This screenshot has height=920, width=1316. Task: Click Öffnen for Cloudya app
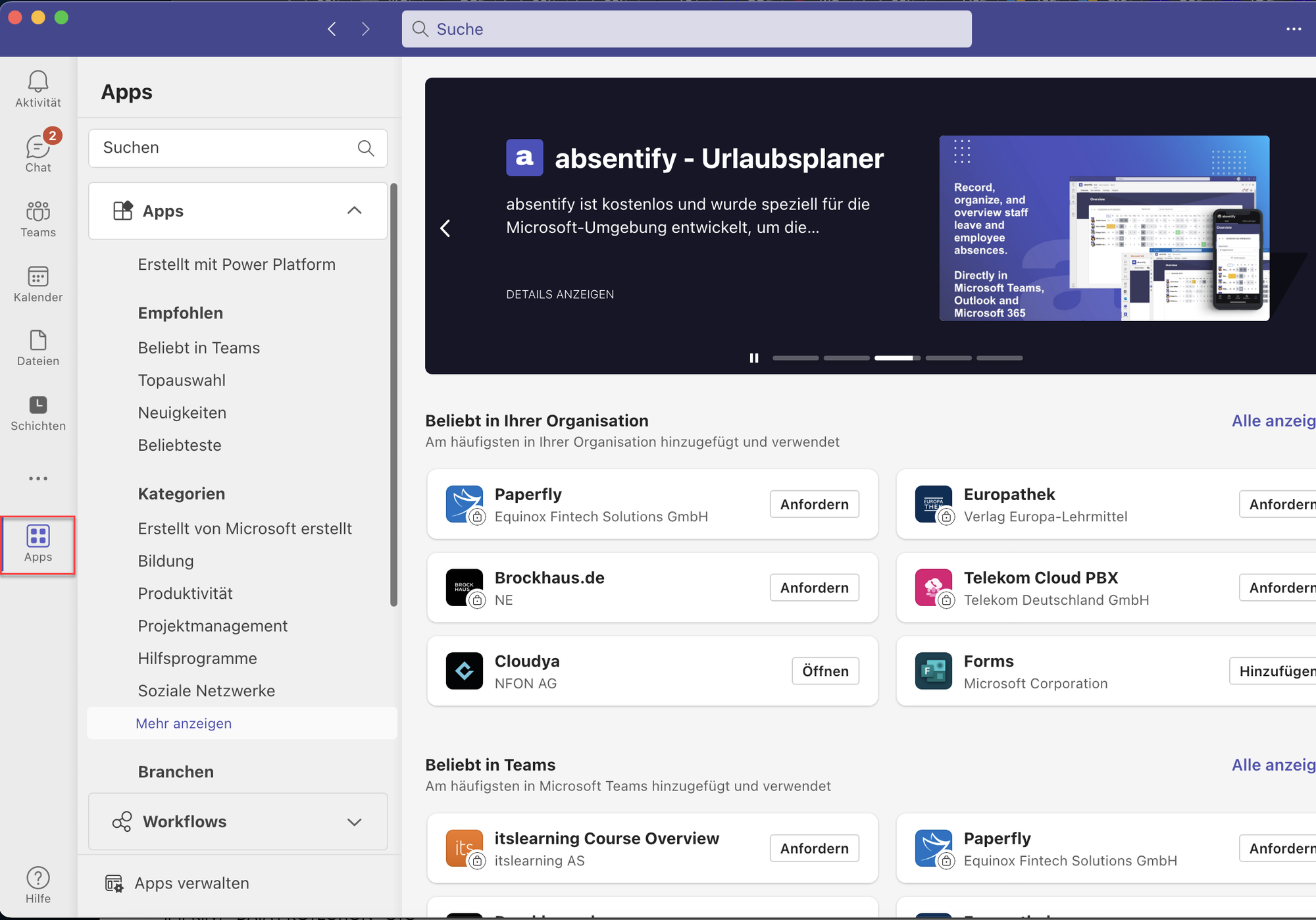(x=825, y=671)
